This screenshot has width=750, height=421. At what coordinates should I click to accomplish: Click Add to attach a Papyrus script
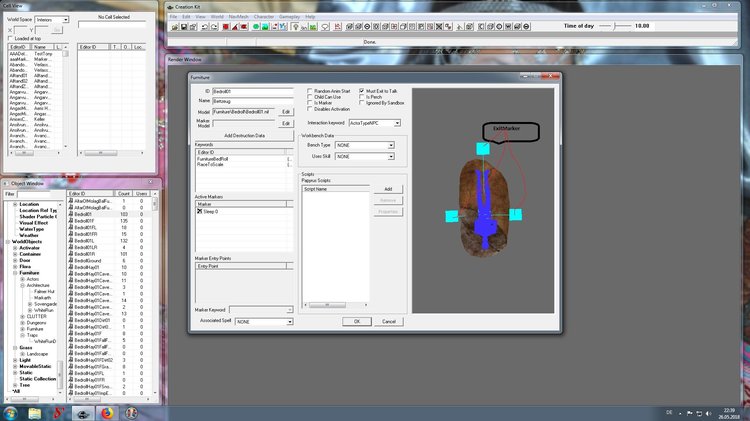(388, 189)
